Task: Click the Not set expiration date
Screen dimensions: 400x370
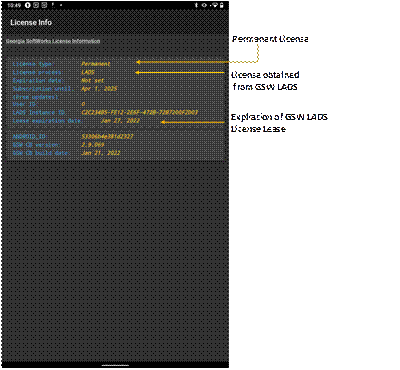Action: (x=93, y=80)
